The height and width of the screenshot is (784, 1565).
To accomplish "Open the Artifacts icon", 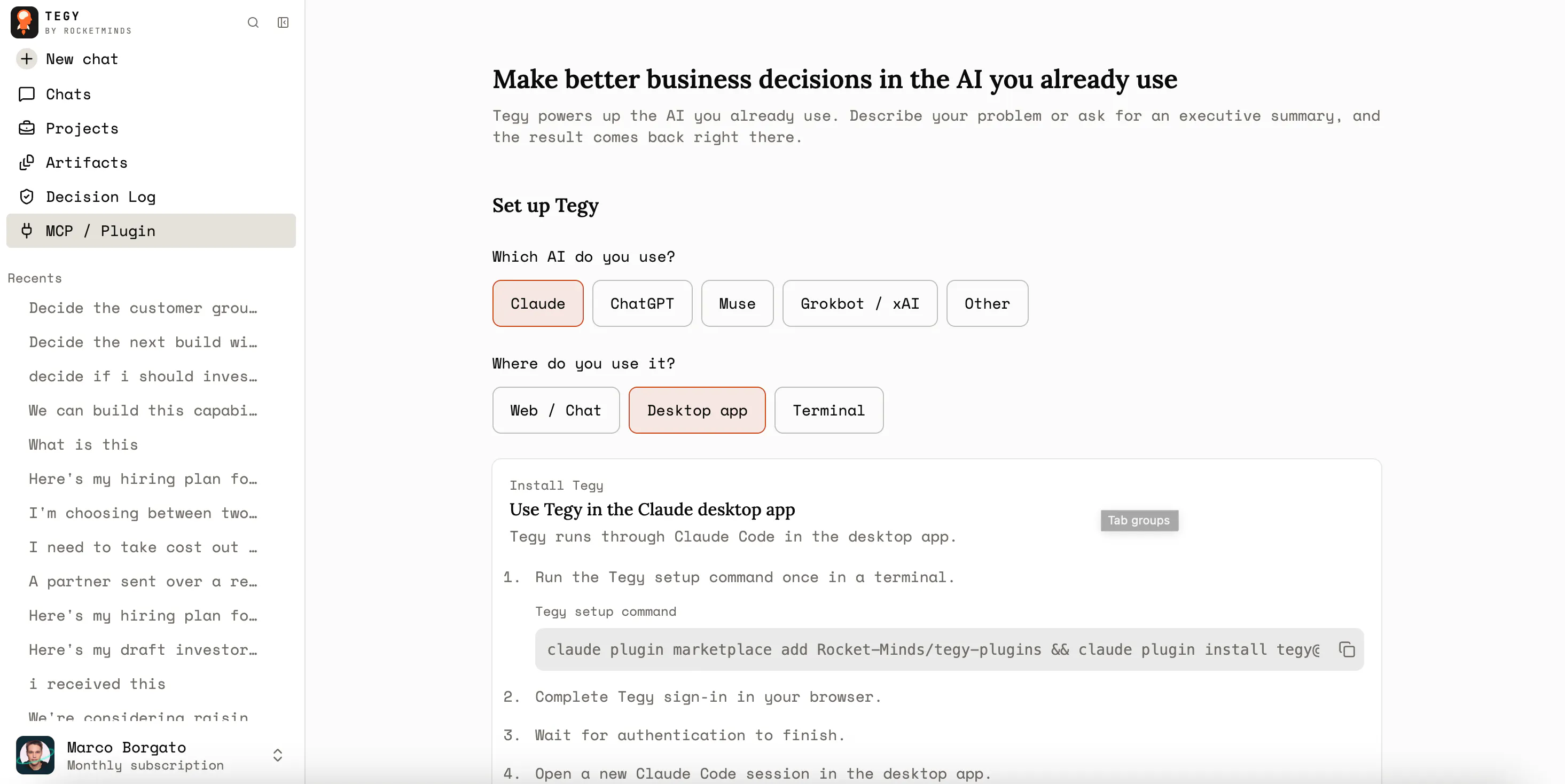I will click(x=27, y=162).
